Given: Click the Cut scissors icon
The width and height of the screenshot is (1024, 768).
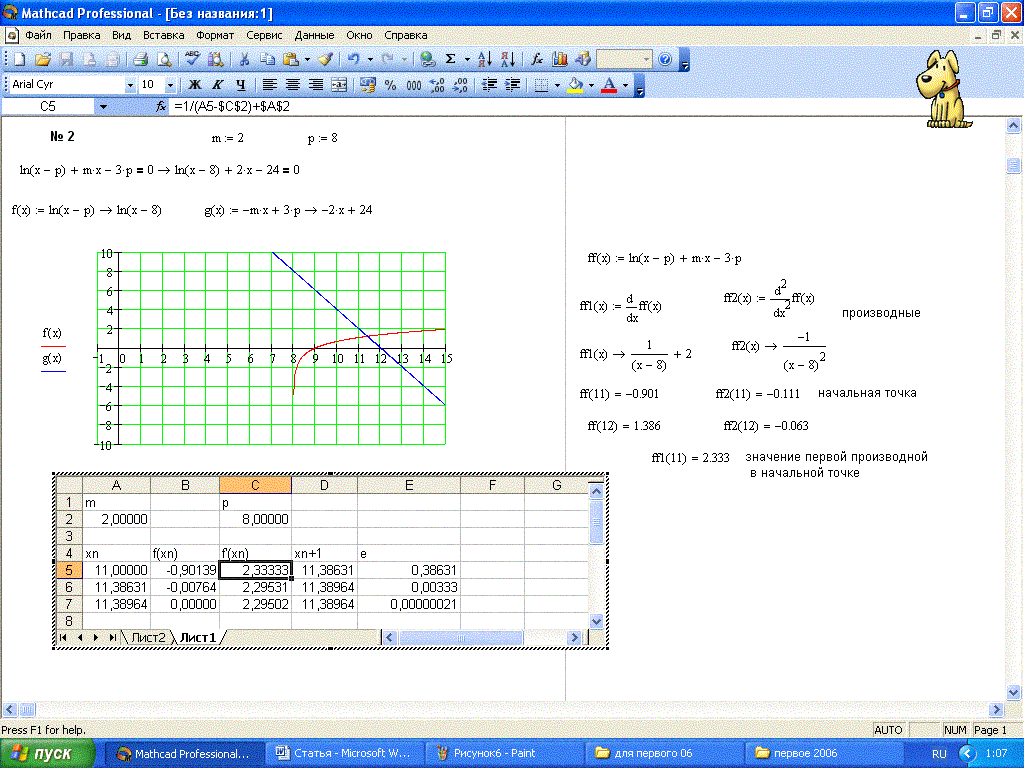Looking at the screenshot, I should point(243,60).
